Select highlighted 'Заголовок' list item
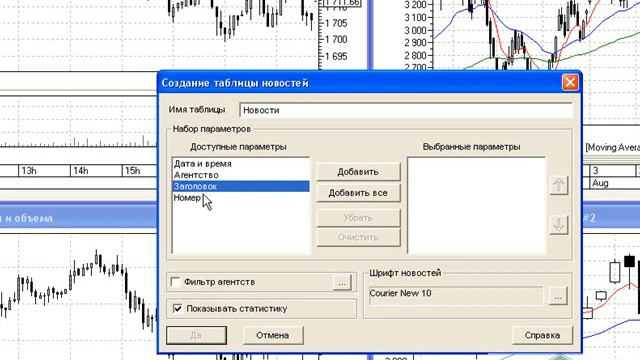 (x=241, y=186)
